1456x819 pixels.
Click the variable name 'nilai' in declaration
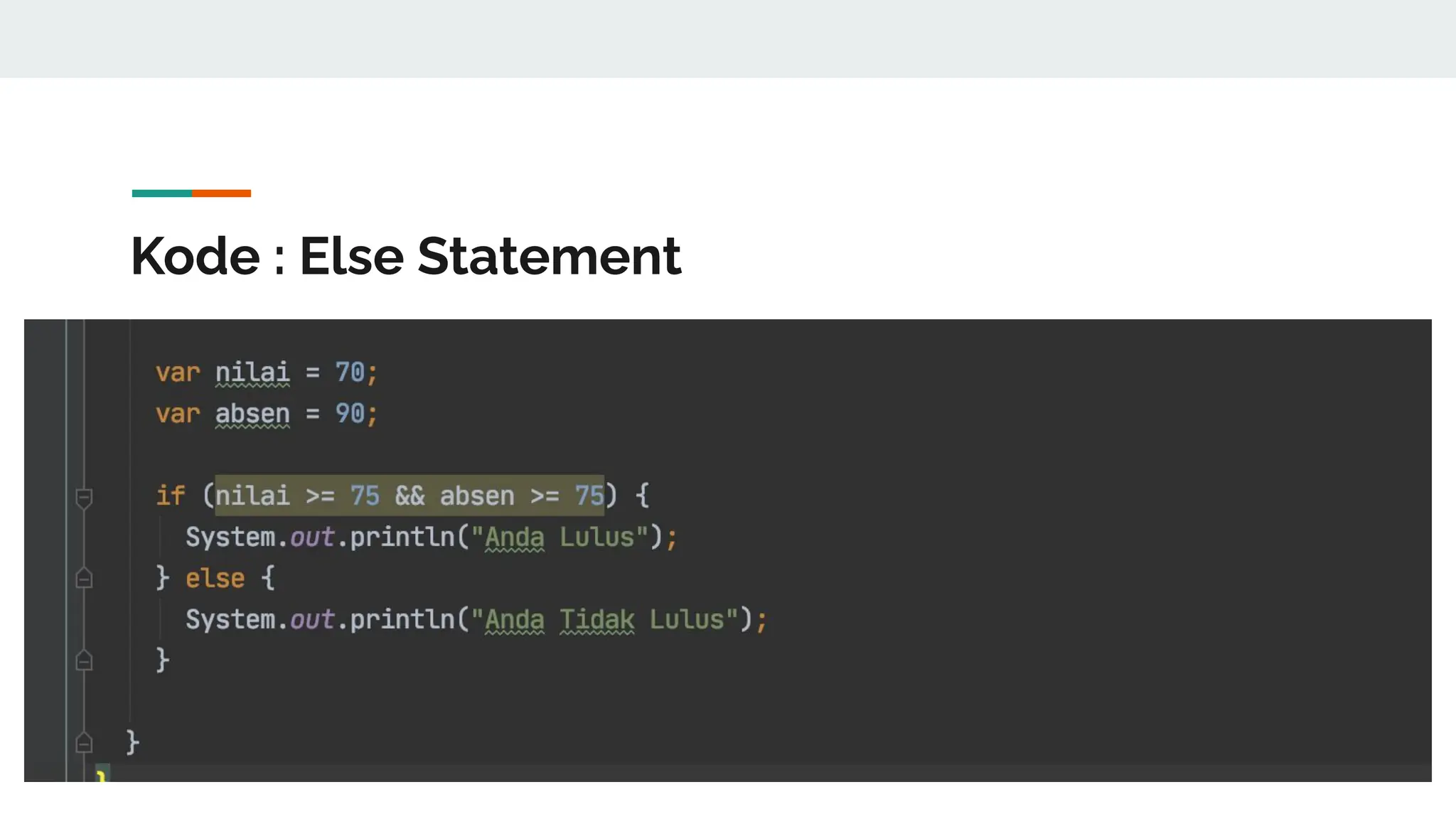click(x=252, y=373)
